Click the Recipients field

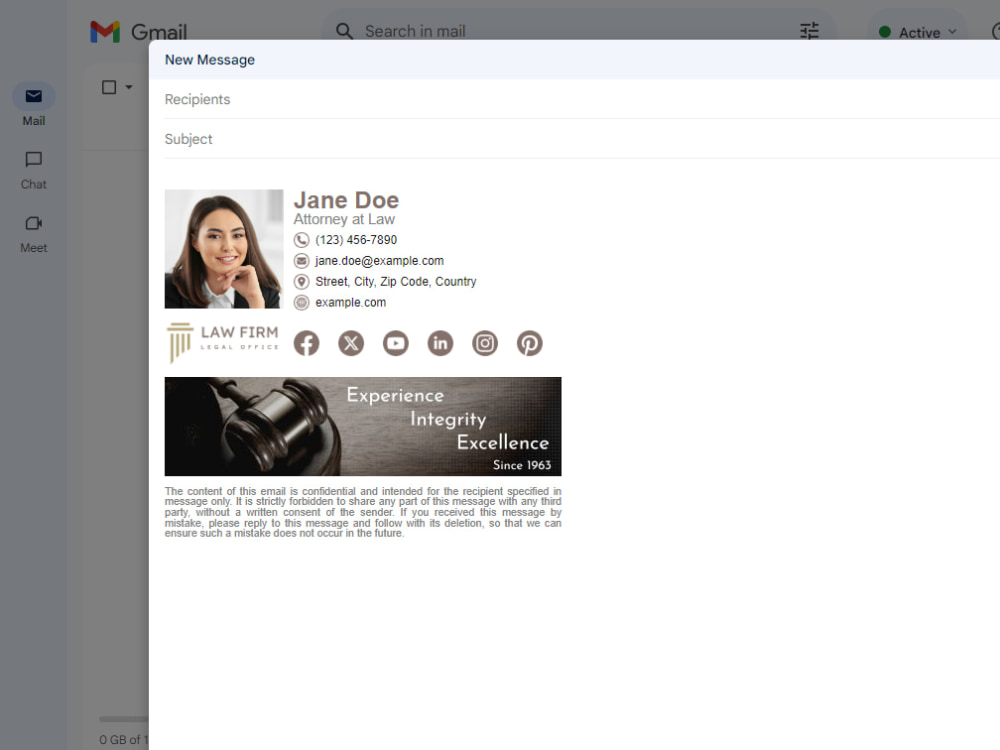582,99
